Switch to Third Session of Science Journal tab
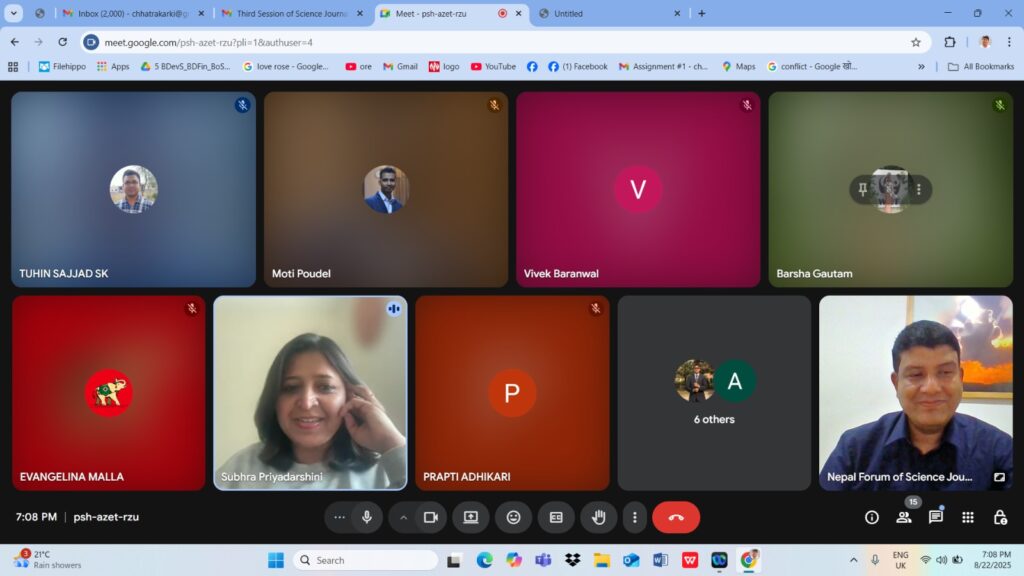 tap(292, 13)
